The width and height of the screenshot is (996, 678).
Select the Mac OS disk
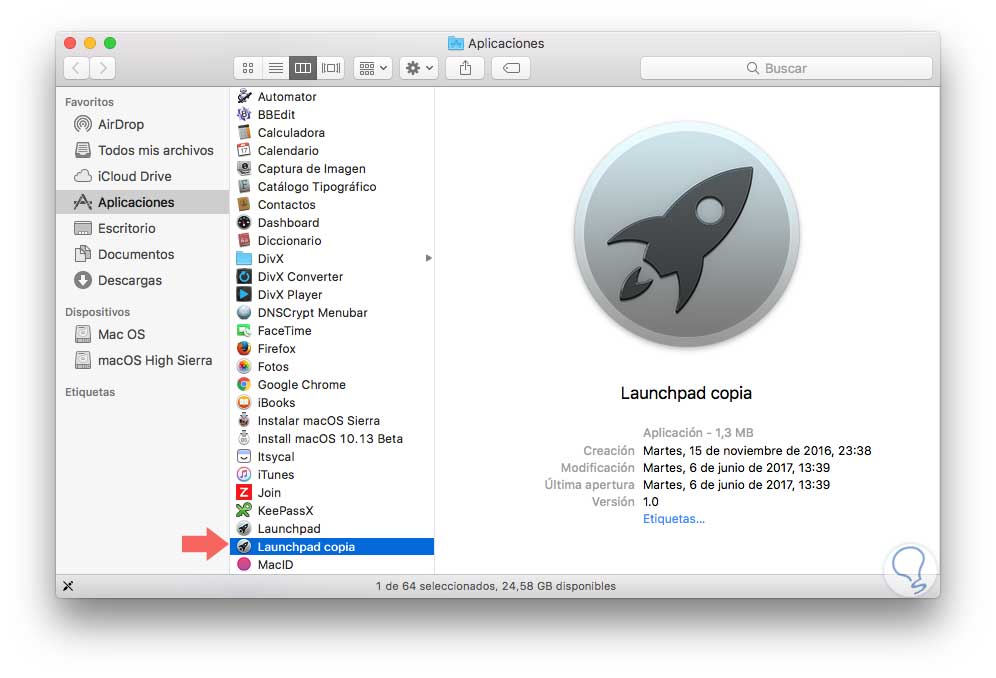tap(142, 334)
